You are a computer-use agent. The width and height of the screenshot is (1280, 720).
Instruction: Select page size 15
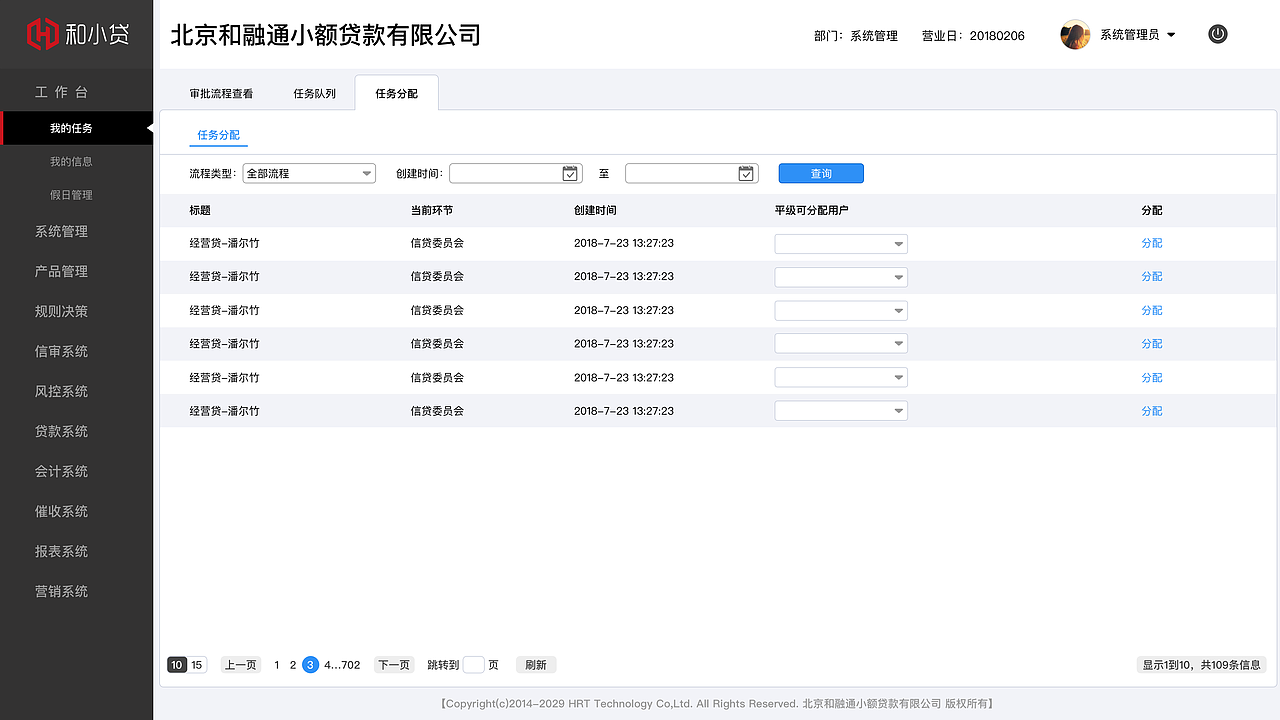click(x=196, y=664)
